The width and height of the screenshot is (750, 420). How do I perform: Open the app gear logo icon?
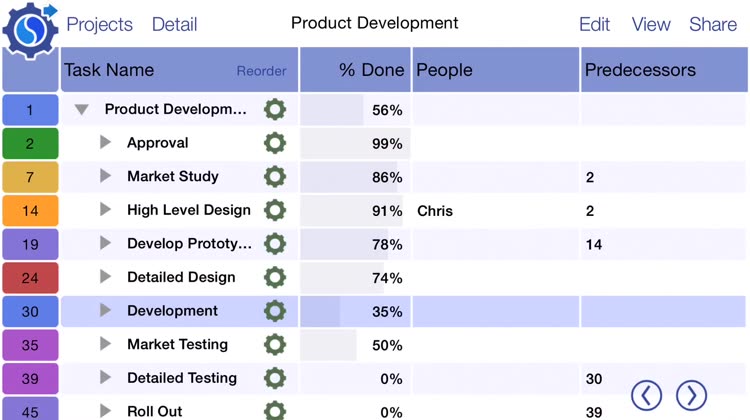click(x=30, y=30)
